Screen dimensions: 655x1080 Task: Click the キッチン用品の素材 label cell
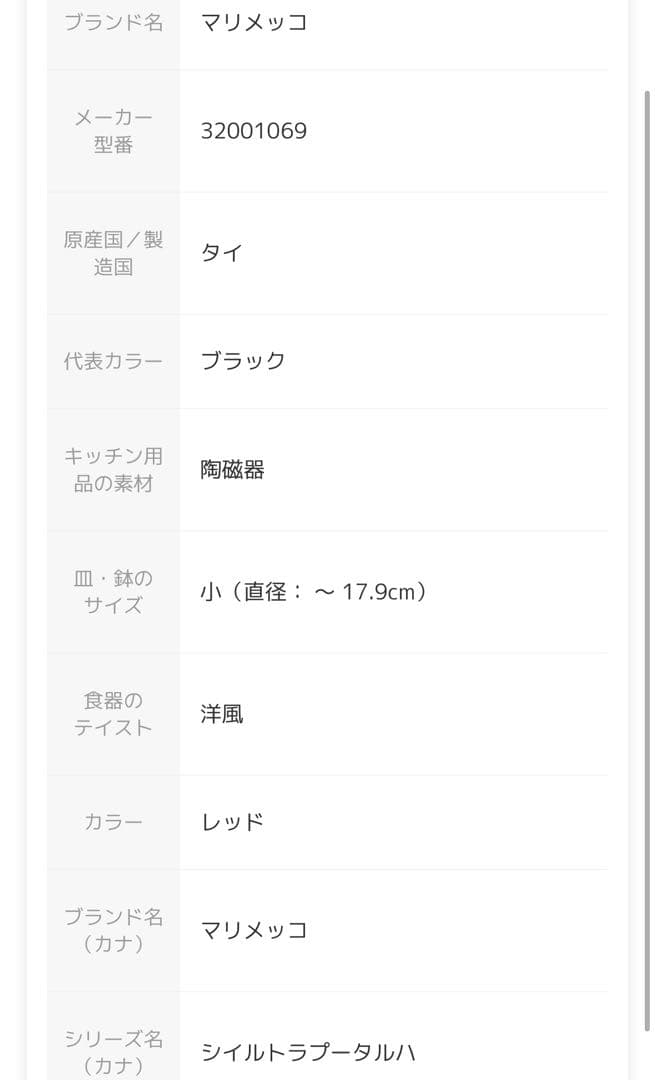(113, 470)
